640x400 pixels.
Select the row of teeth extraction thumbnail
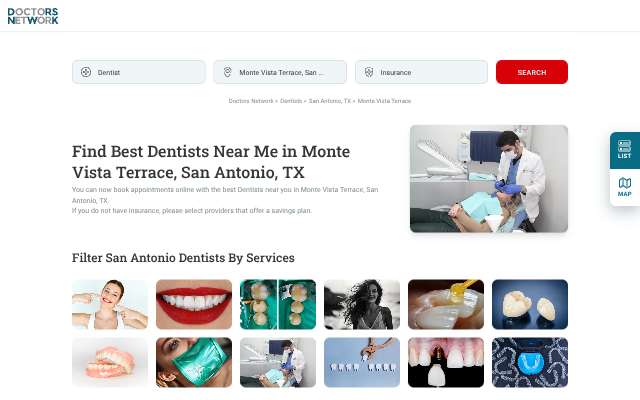click(x=362, y=362)
